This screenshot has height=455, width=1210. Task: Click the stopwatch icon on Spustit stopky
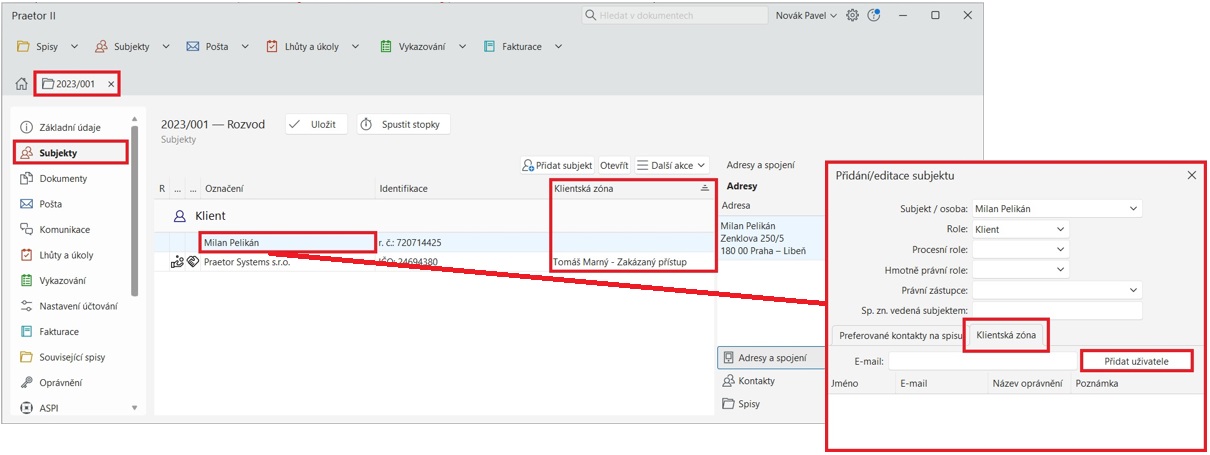pos(366,124)
